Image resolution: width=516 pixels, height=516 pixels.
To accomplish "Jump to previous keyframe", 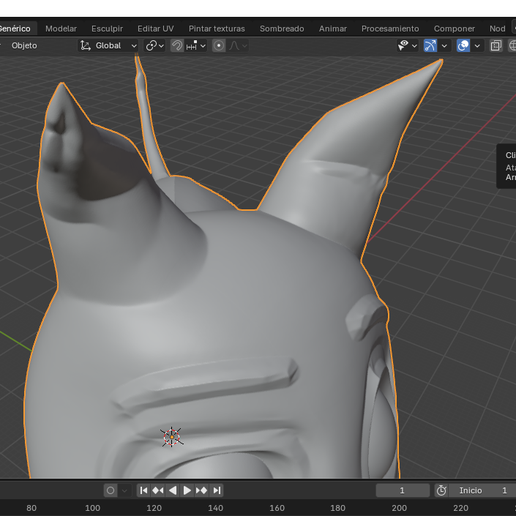I will pos(158,490).
